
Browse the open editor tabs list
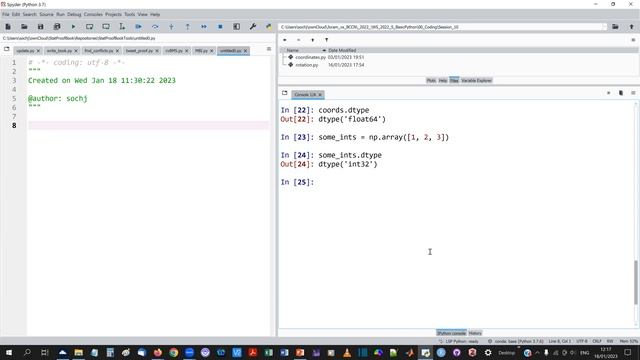click(x=7, y=49)
